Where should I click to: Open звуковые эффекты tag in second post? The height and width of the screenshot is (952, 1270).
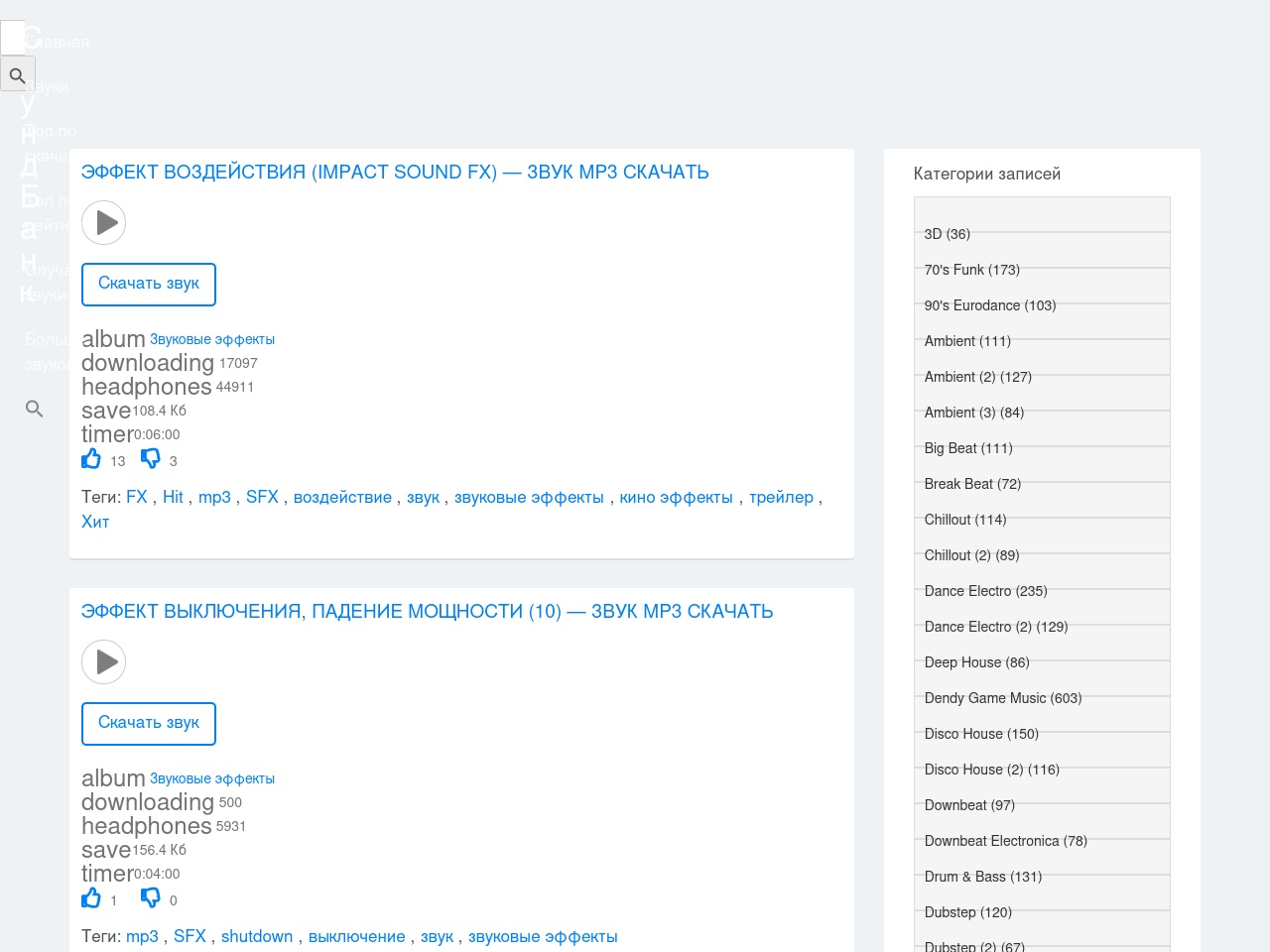coord(543,936)
